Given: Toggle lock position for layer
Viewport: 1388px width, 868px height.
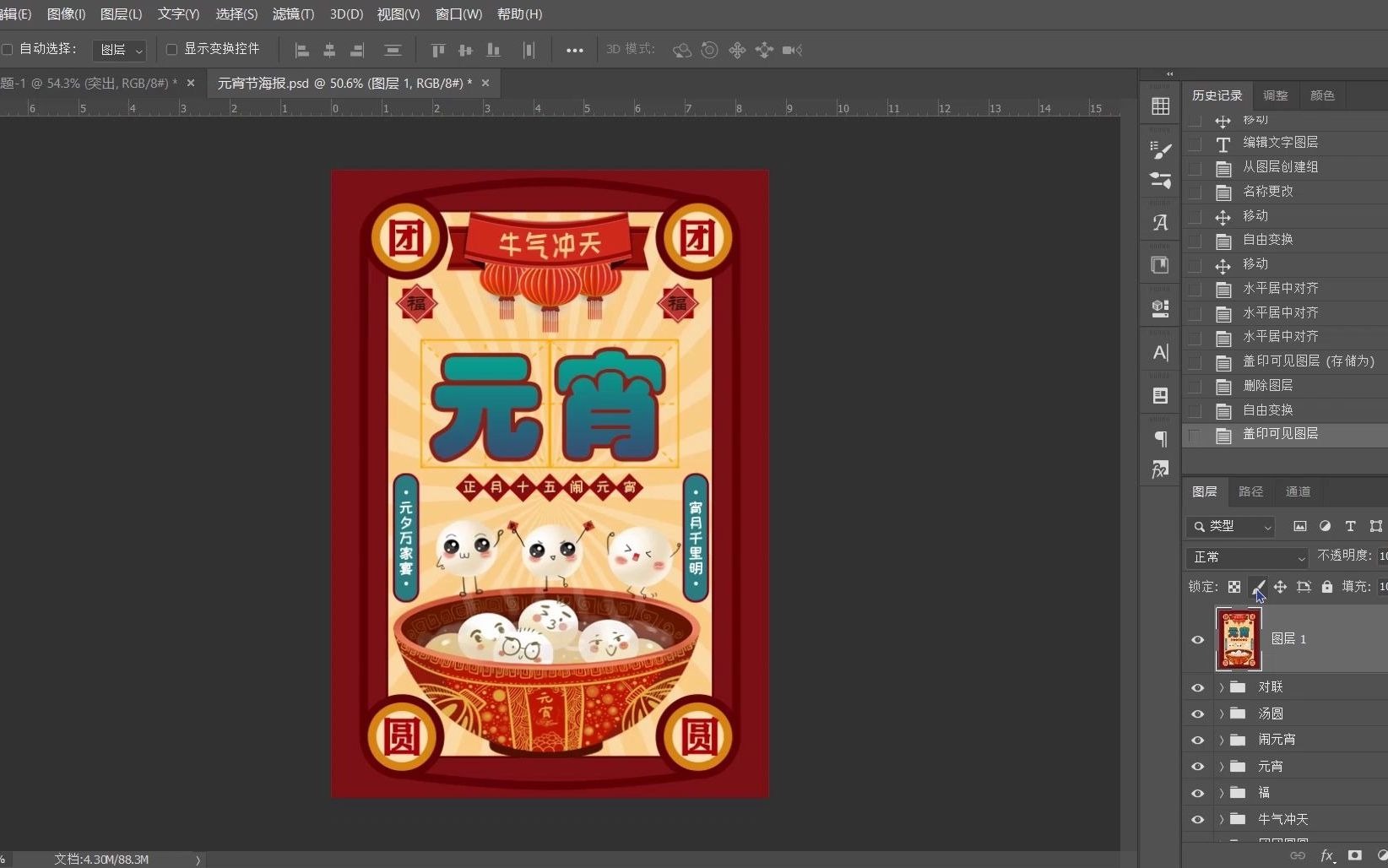Looking at the screenshot, I should tap(1280, 587).
